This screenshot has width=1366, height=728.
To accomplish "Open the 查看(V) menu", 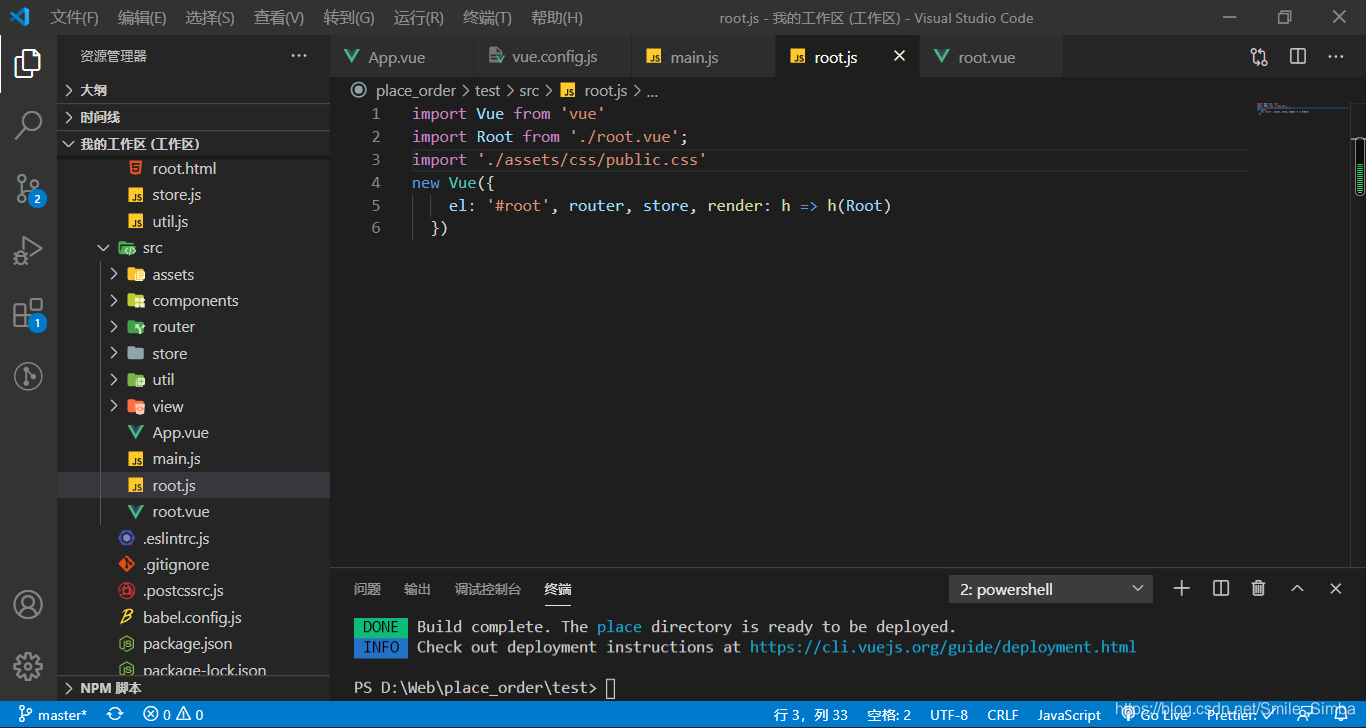I will [x=279, y=18].
